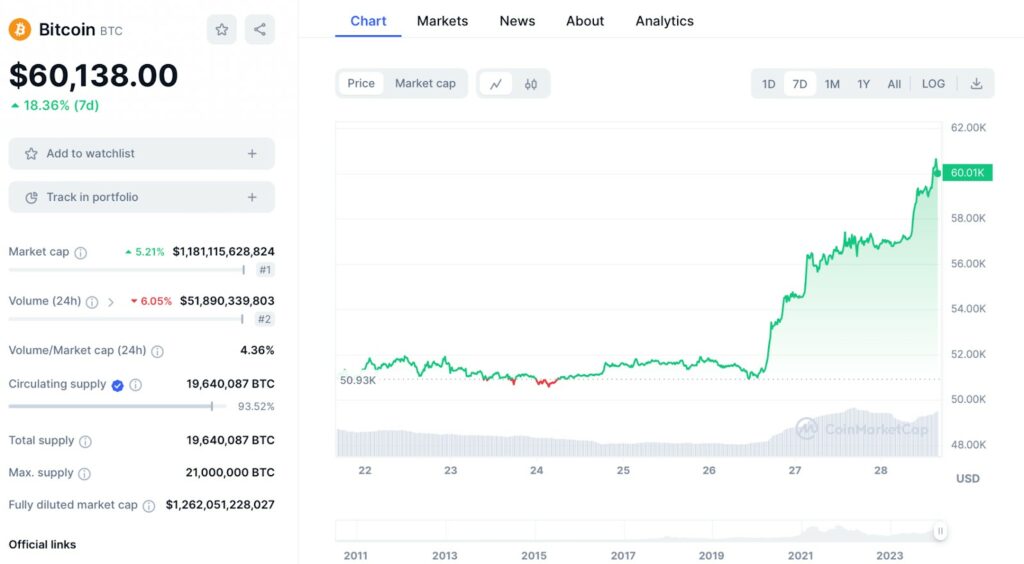
Task: Click the 6.05% volume change
Action: 152,301
